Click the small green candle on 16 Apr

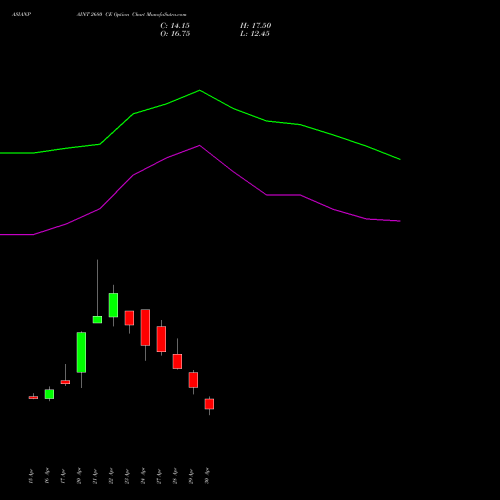(49, 394)
